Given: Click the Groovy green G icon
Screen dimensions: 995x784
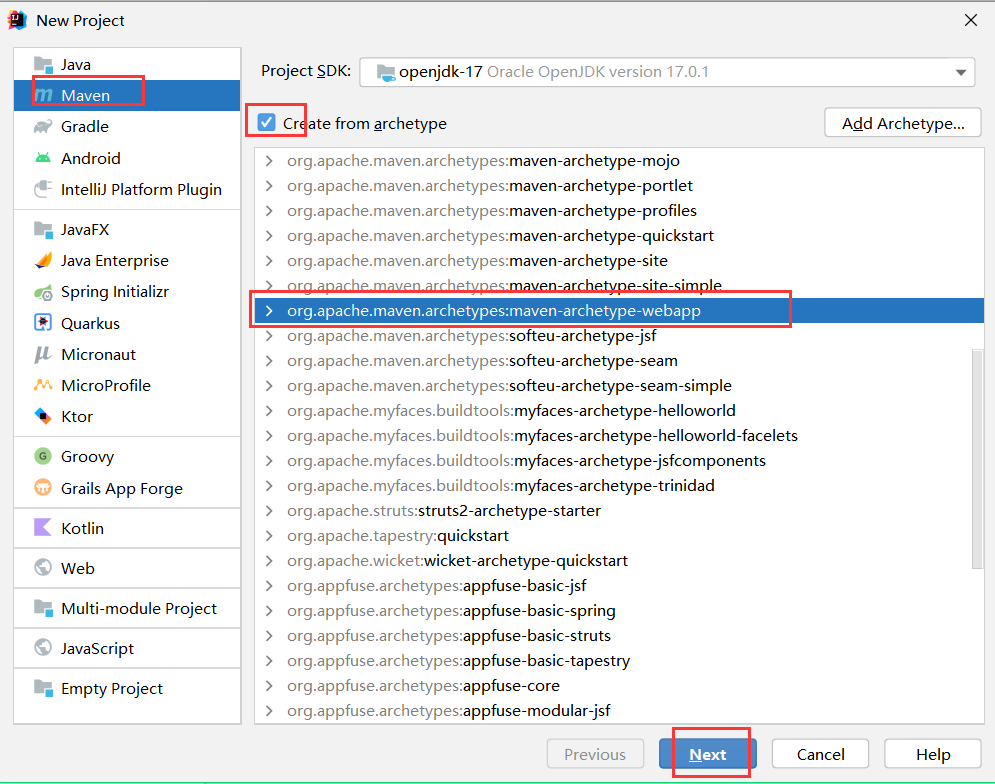Looking at the screenshot, I should [x=43, y=456].
